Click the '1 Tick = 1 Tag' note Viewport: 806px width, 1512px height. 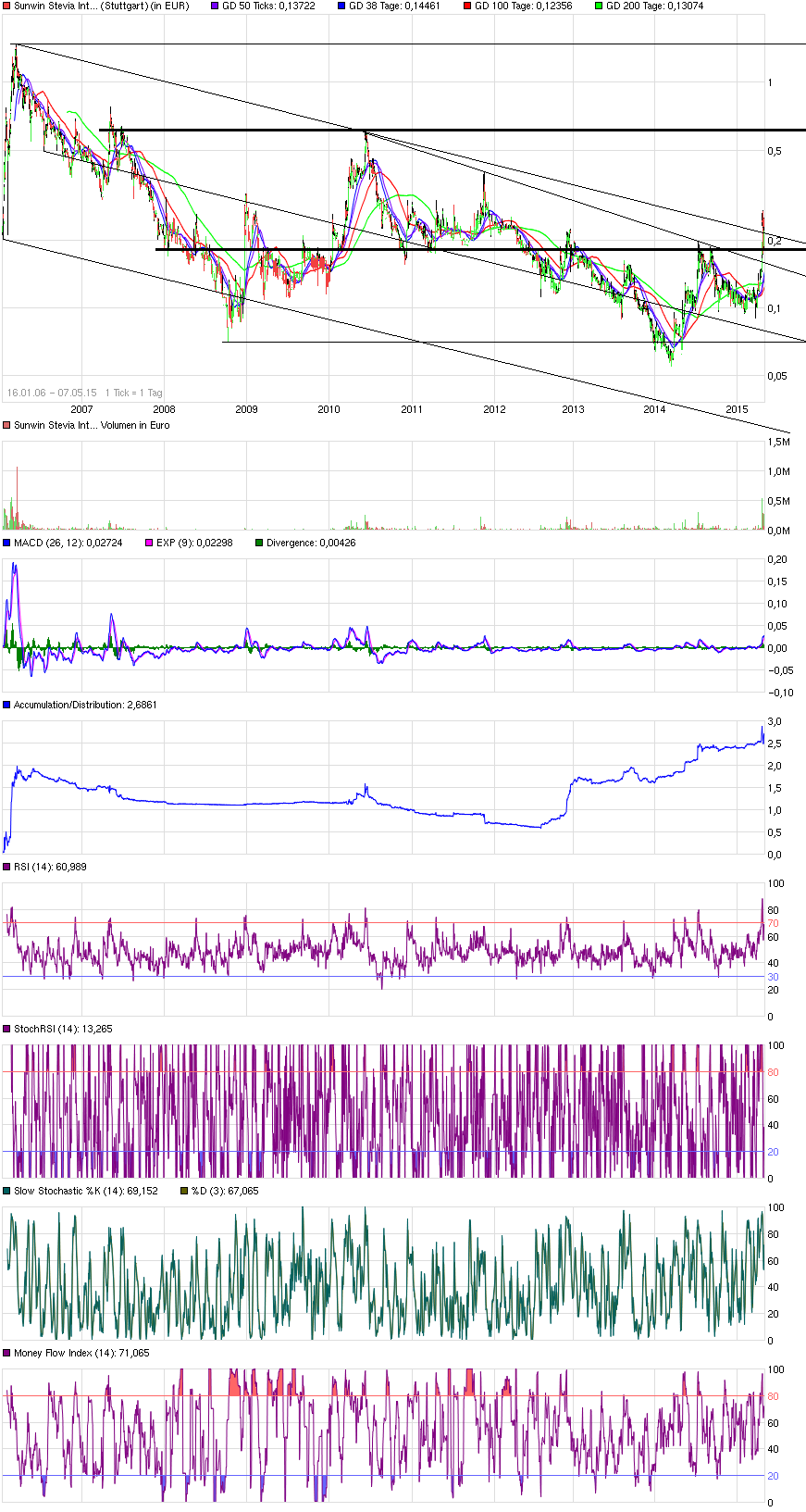134,393
